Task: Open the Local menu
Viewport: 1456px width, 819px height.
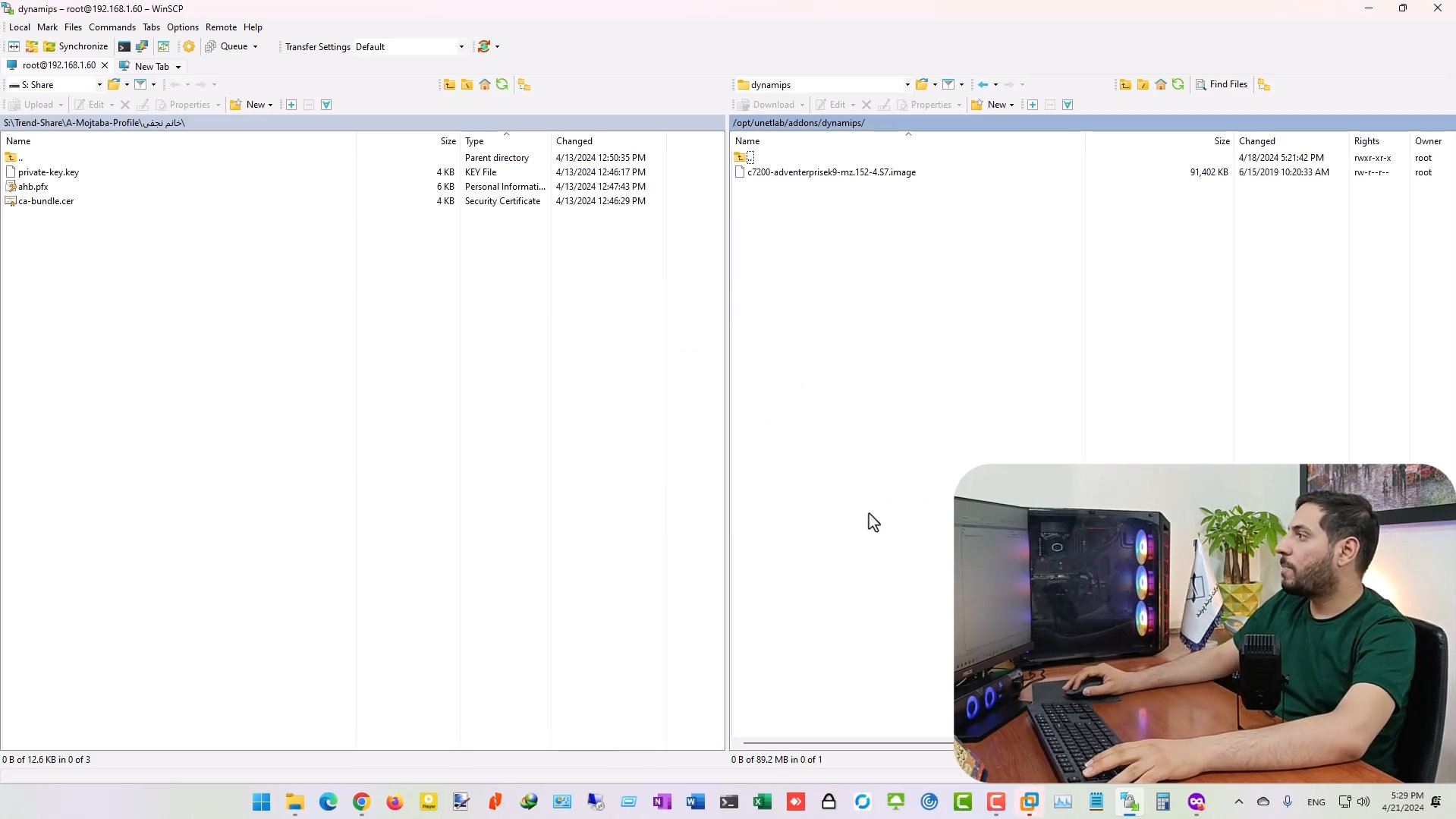Action: click(x=20, y=27)
